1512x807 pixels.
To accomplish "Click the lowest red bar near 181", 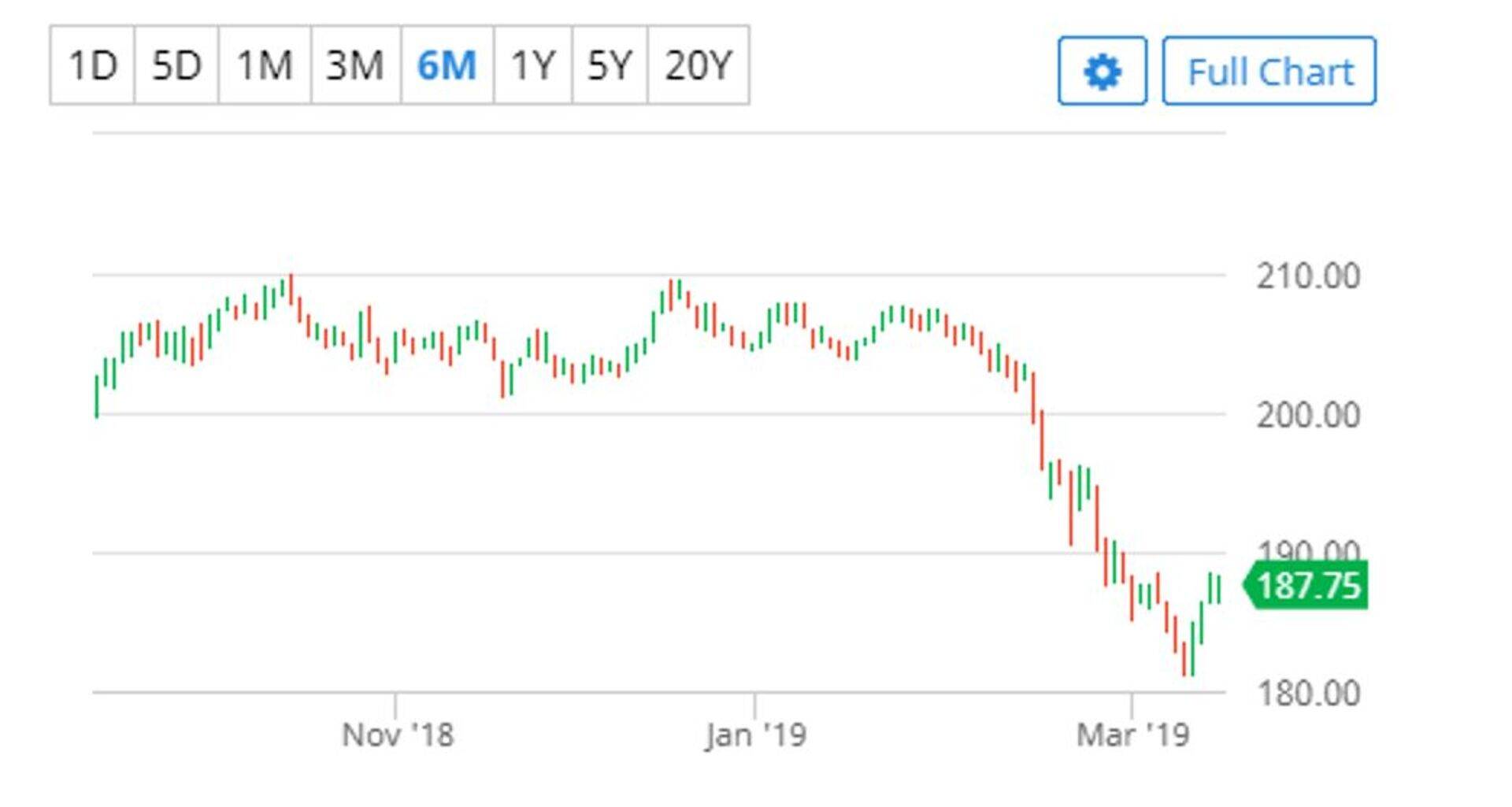I will tap(1184, 658).
